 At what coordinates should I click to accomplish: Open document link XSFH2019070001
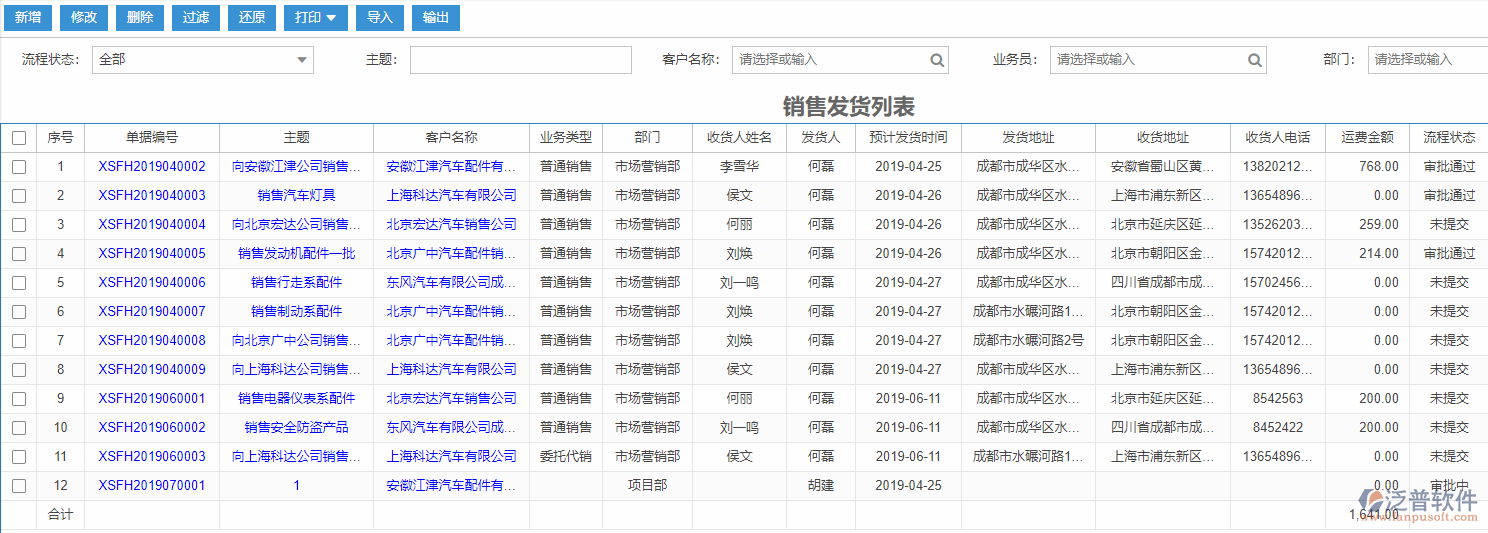pyautogui.click(x=152, y=486)
